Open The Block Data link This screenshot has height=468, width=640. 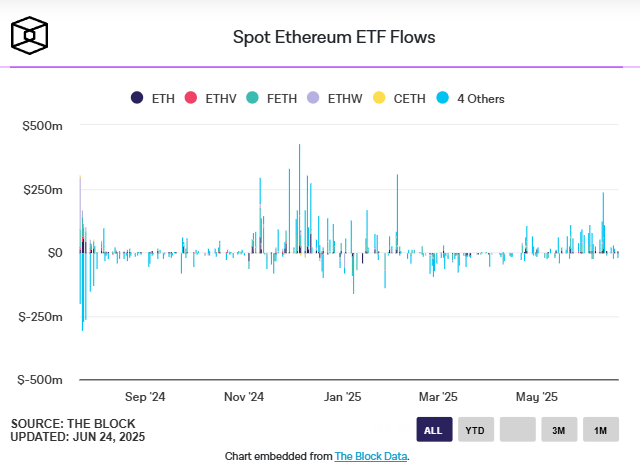pos(371,456)
